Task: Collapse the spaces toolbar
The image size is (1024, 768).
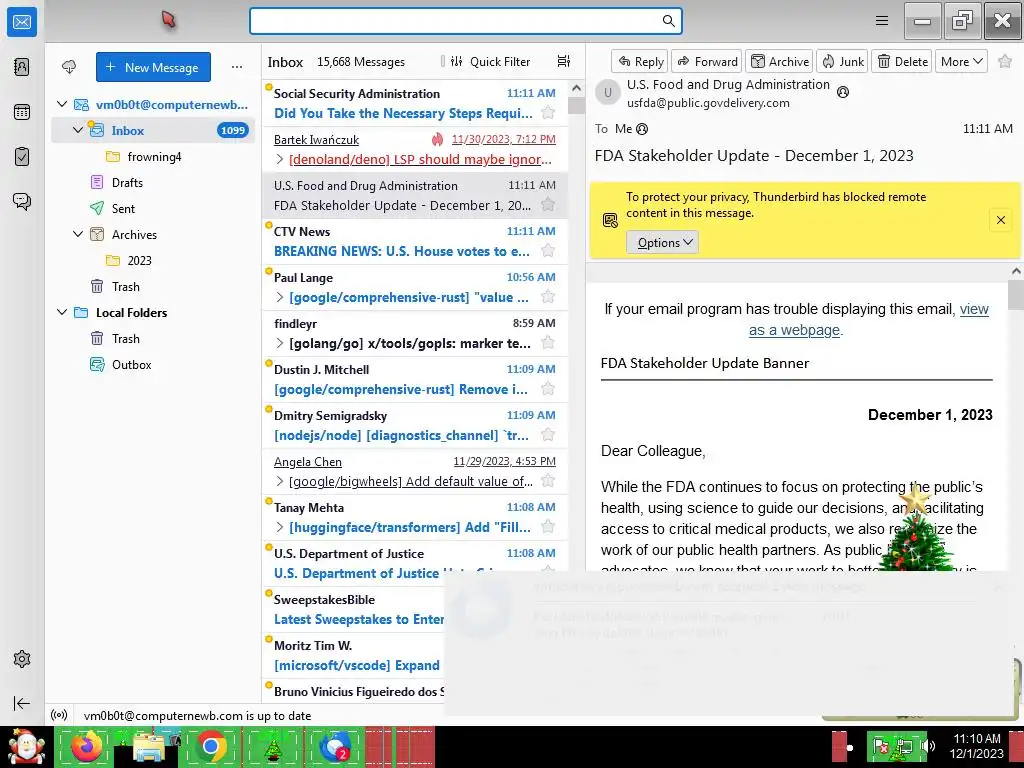Action: pos(22,703)
